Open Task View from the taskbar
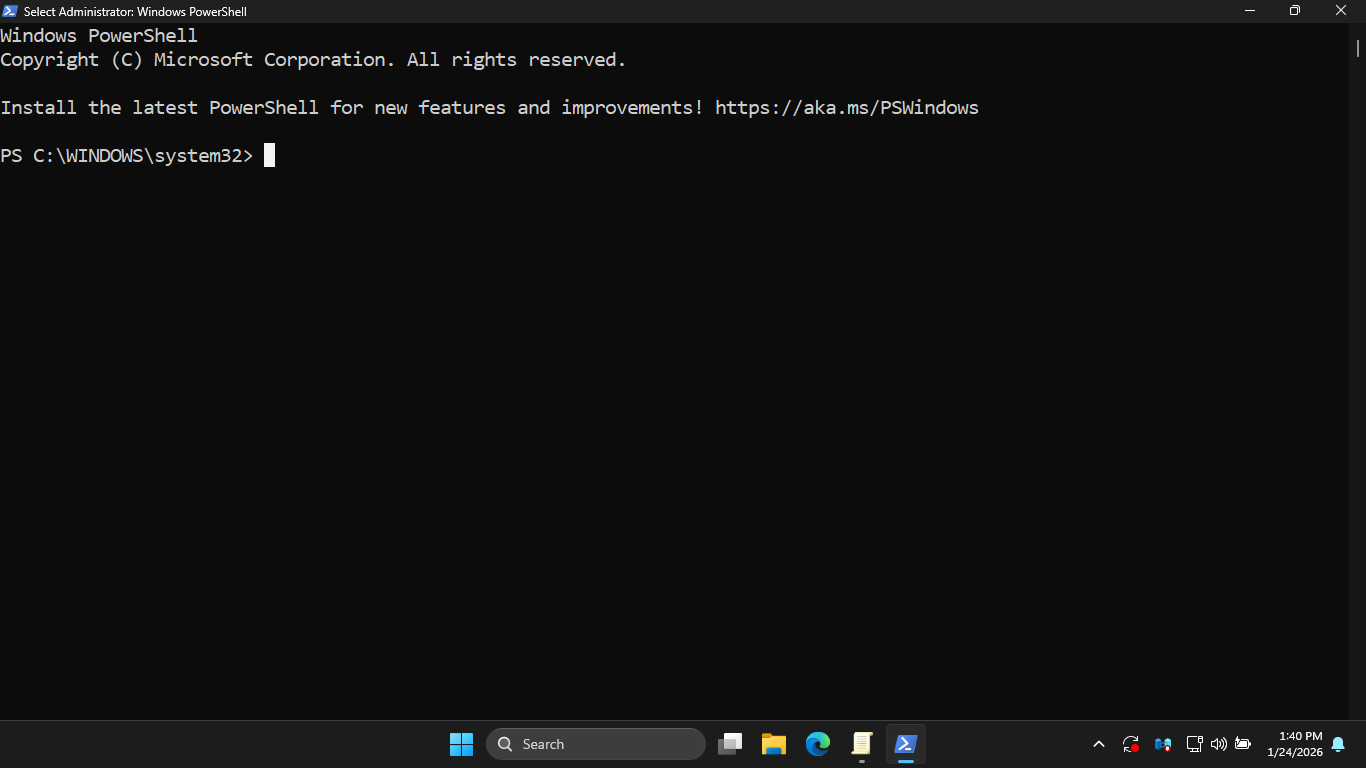Screen dimensions: 1366x768 coord(730,744)
